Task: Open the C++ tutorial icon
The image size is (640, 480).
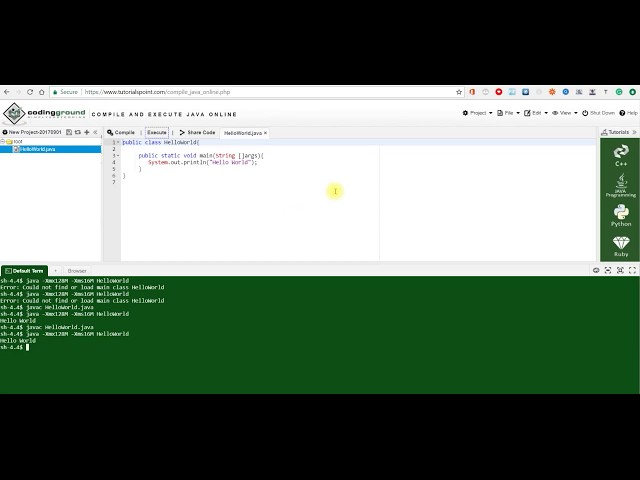Action: (x=621, y=156)
